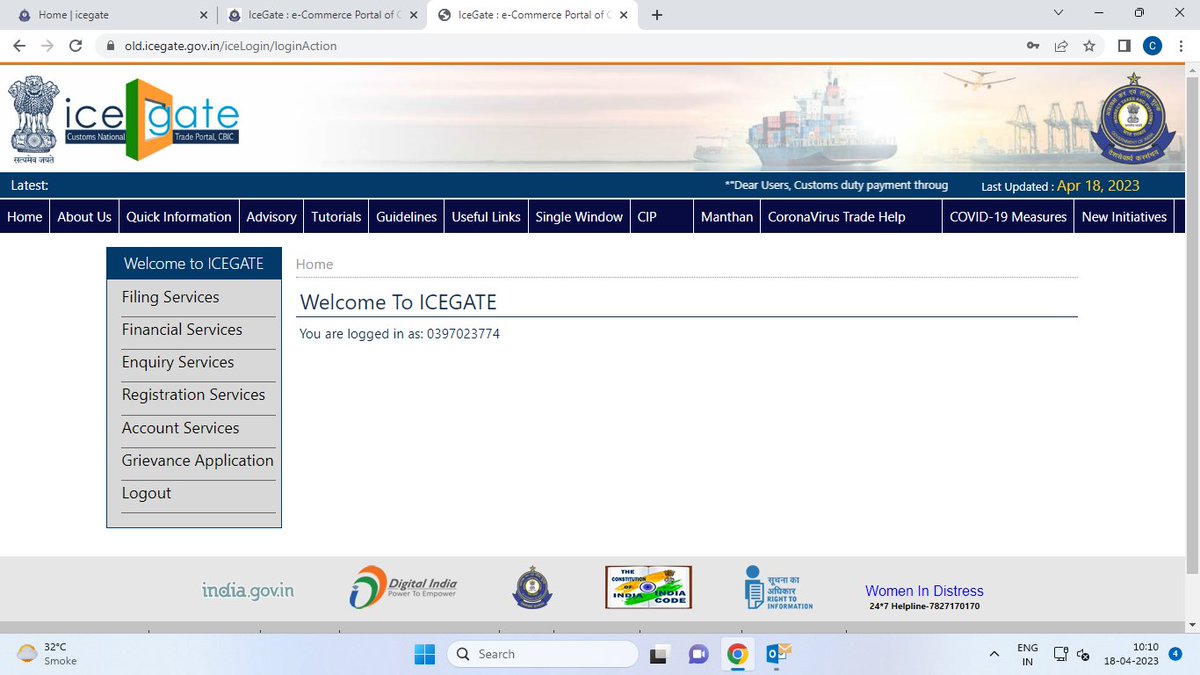Reload the page with the refresh icon

[x=75, y=46]
